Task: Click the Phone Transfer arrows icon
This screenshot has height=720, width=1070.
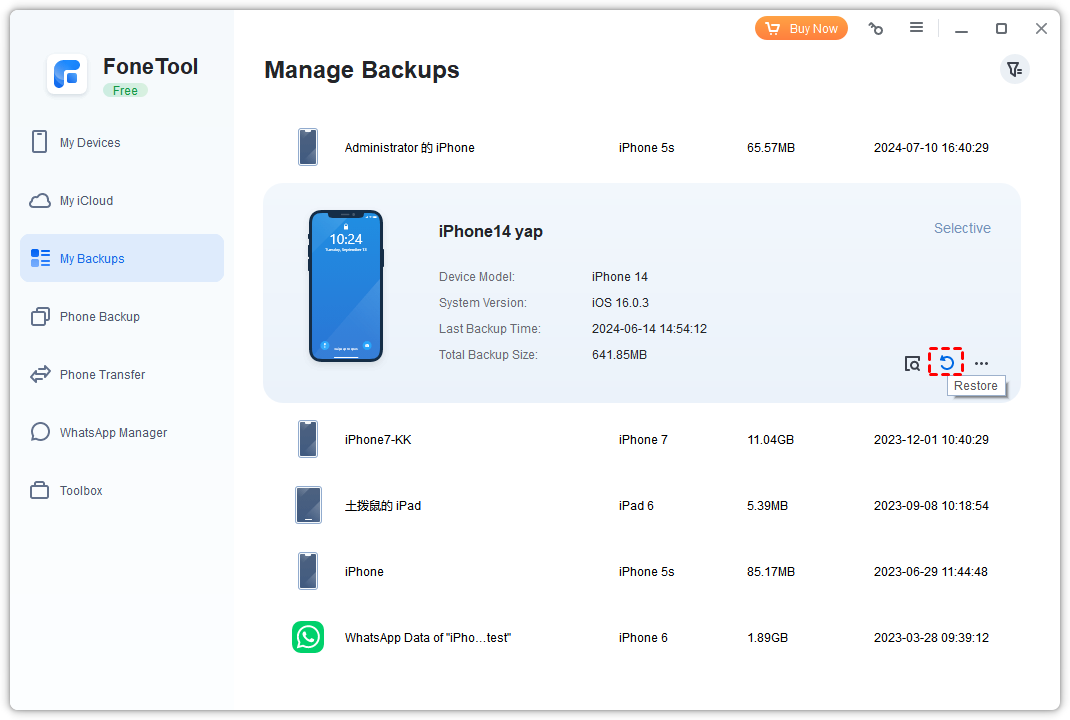Action: (x=40, y=374)
